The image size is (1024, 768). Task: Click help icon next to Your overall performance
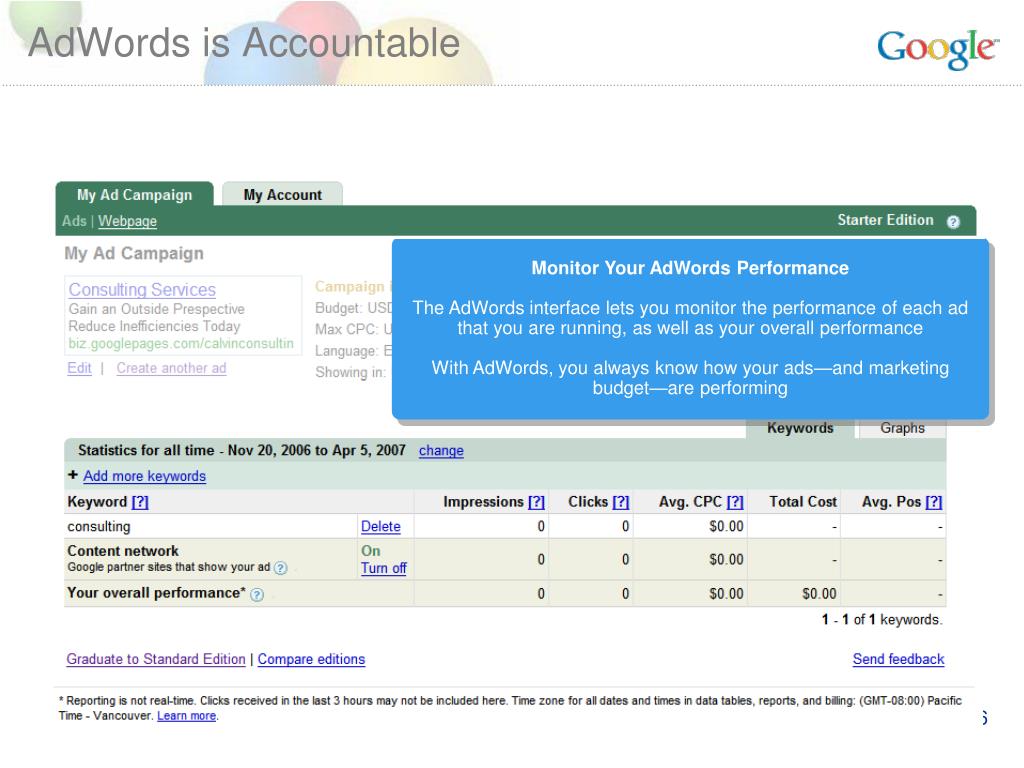257,594
